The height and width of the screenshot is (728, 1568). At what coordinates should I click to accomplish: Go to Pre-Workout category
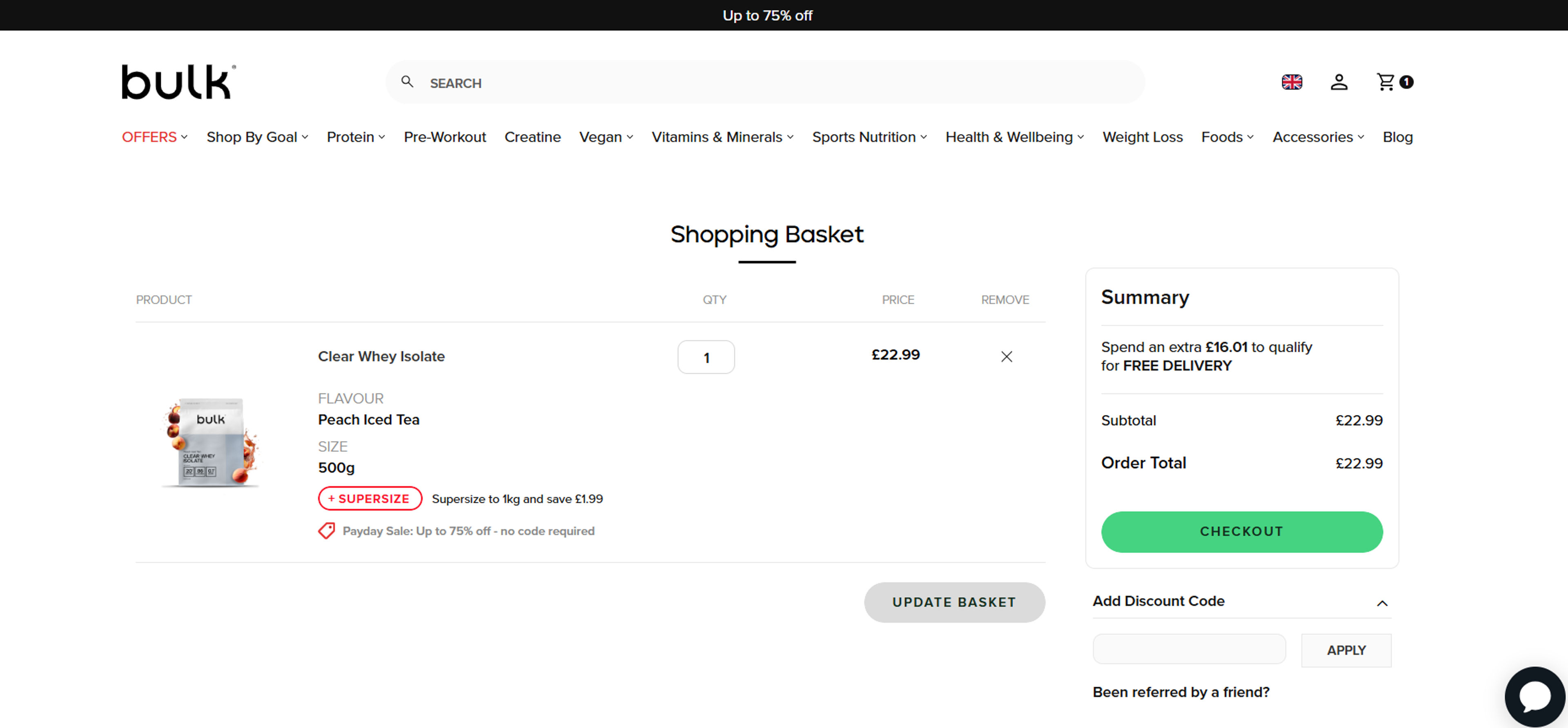click(444, 138)
